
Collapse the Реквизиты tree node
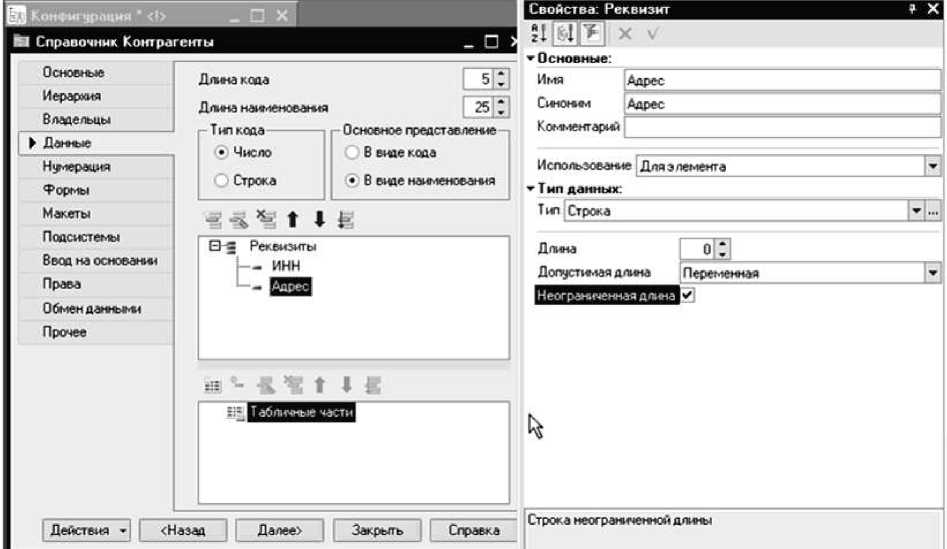tap(214, 246)
